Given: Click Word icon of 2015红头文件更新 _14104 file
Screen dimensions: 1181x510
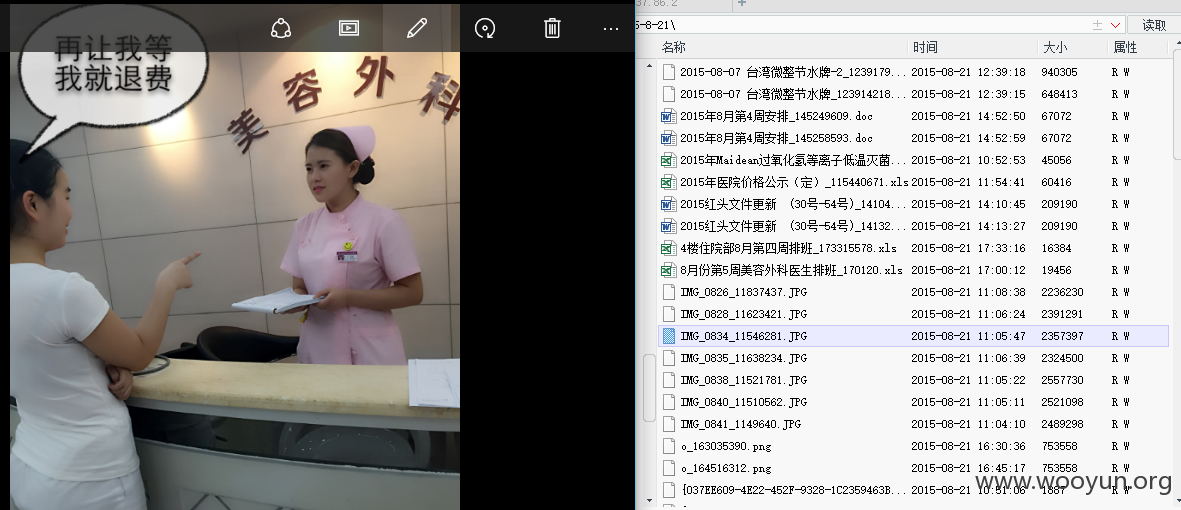Looking at the screenshot, I should (668, 204).
